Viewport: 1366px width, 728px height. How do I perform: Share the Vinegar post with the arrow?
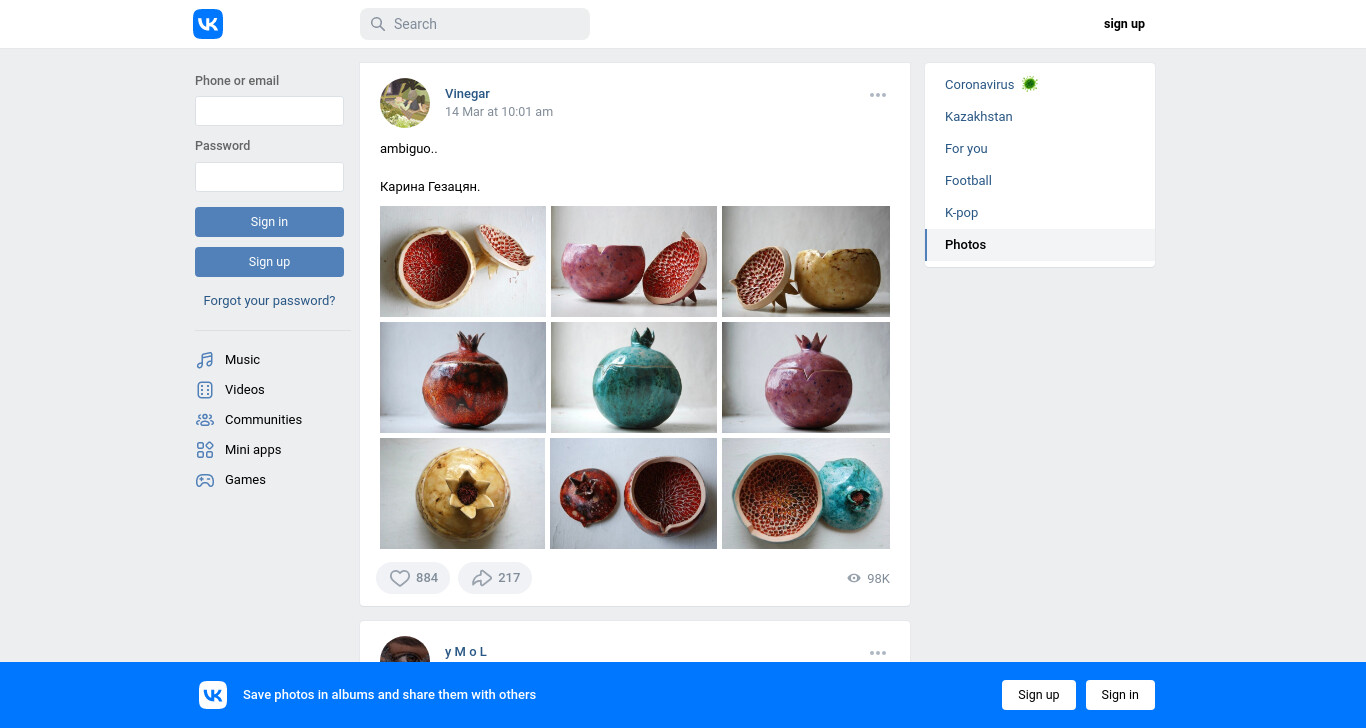[x=495, y=578]
